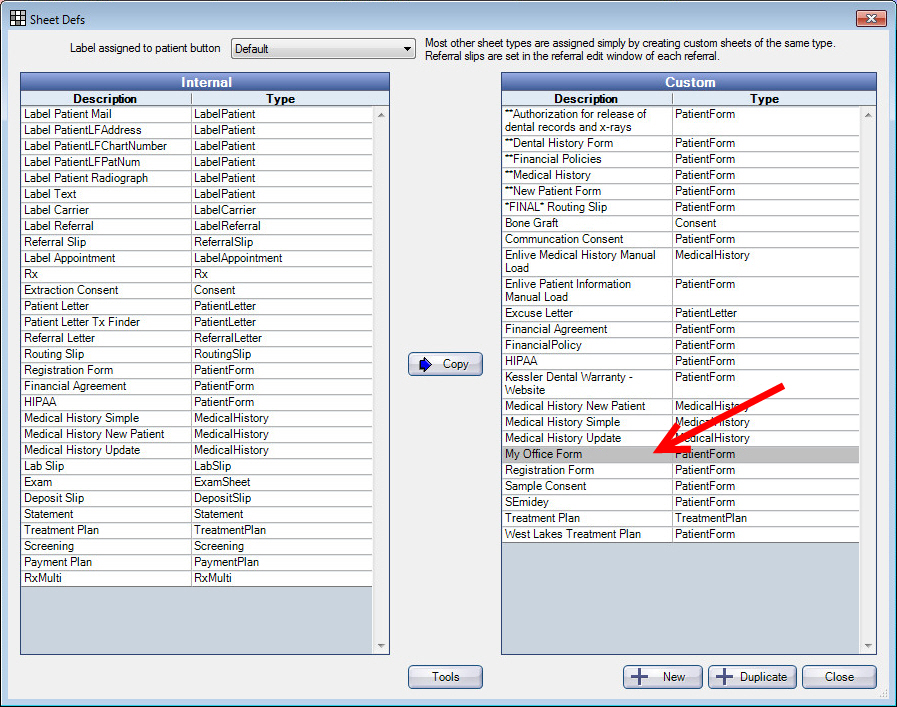
Task: Select Enlive Patient Information Manual Load
Action: tap(680, 291)
